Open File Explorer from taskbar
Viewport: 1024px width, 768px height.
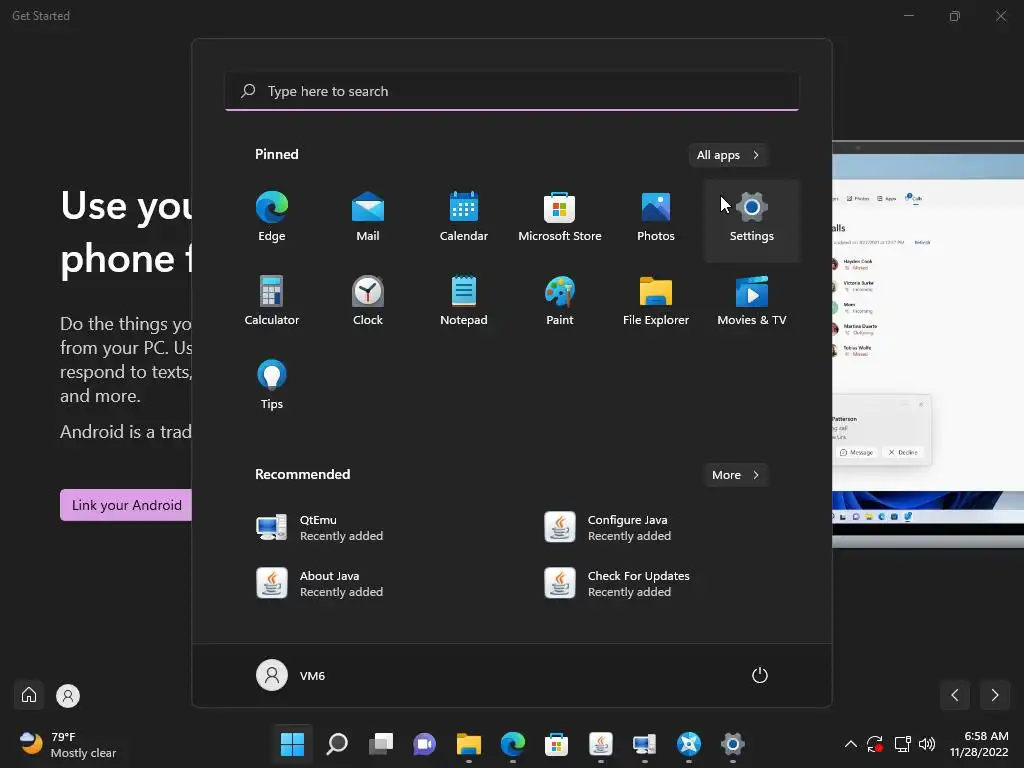click(x=469, y=744)
